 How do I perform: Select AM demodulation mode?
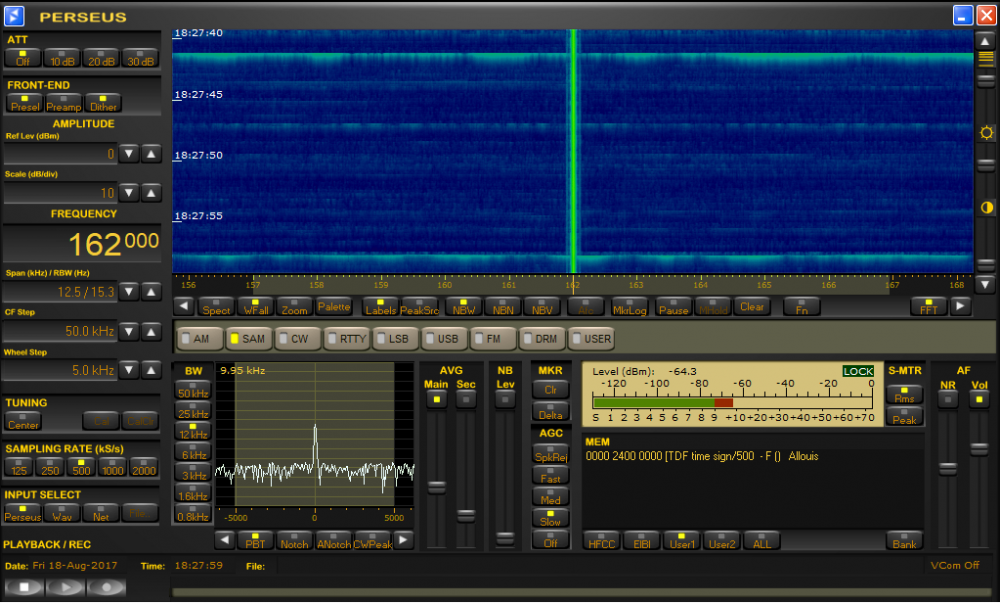tap(200, 339)
